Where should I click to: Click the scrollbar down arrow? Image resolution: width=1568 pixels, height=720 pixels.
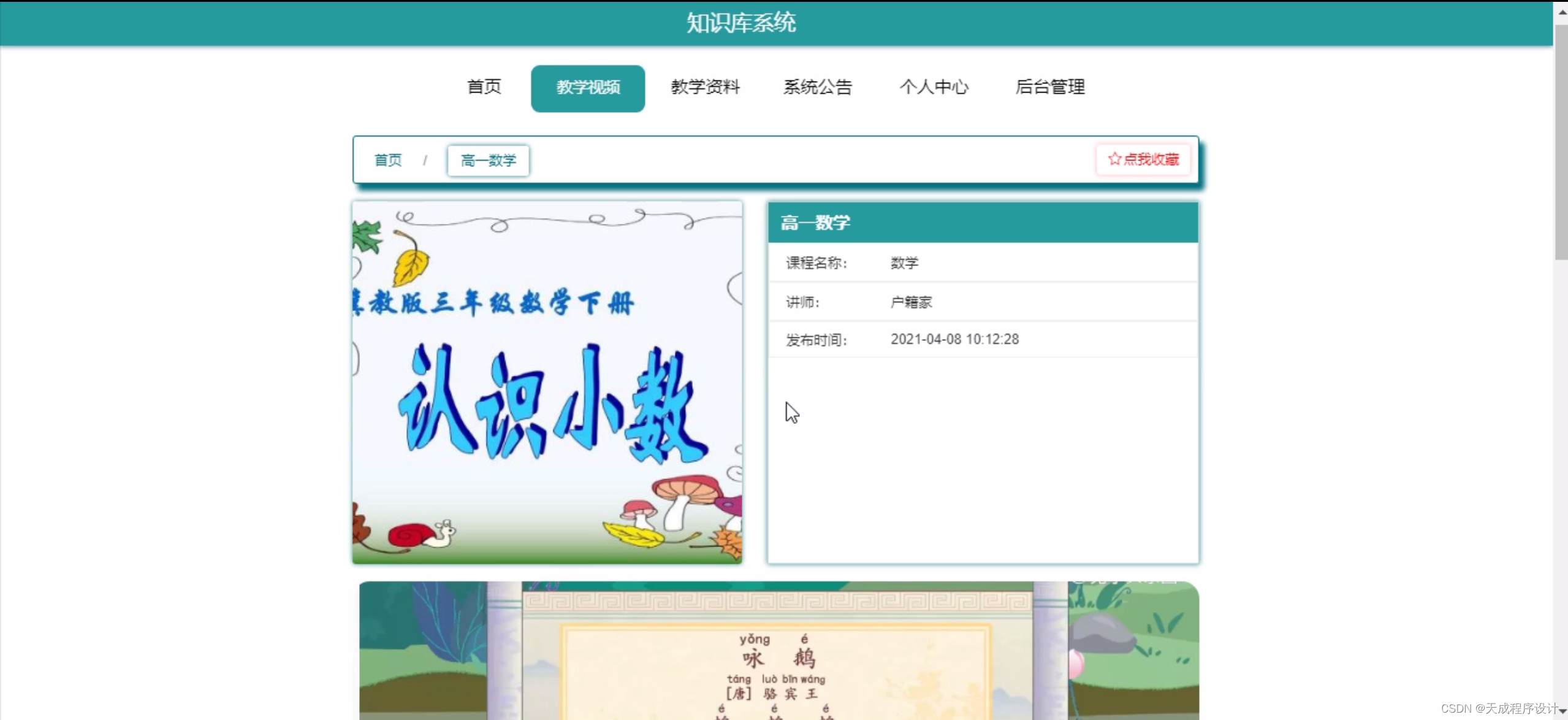pos(1561,710)
